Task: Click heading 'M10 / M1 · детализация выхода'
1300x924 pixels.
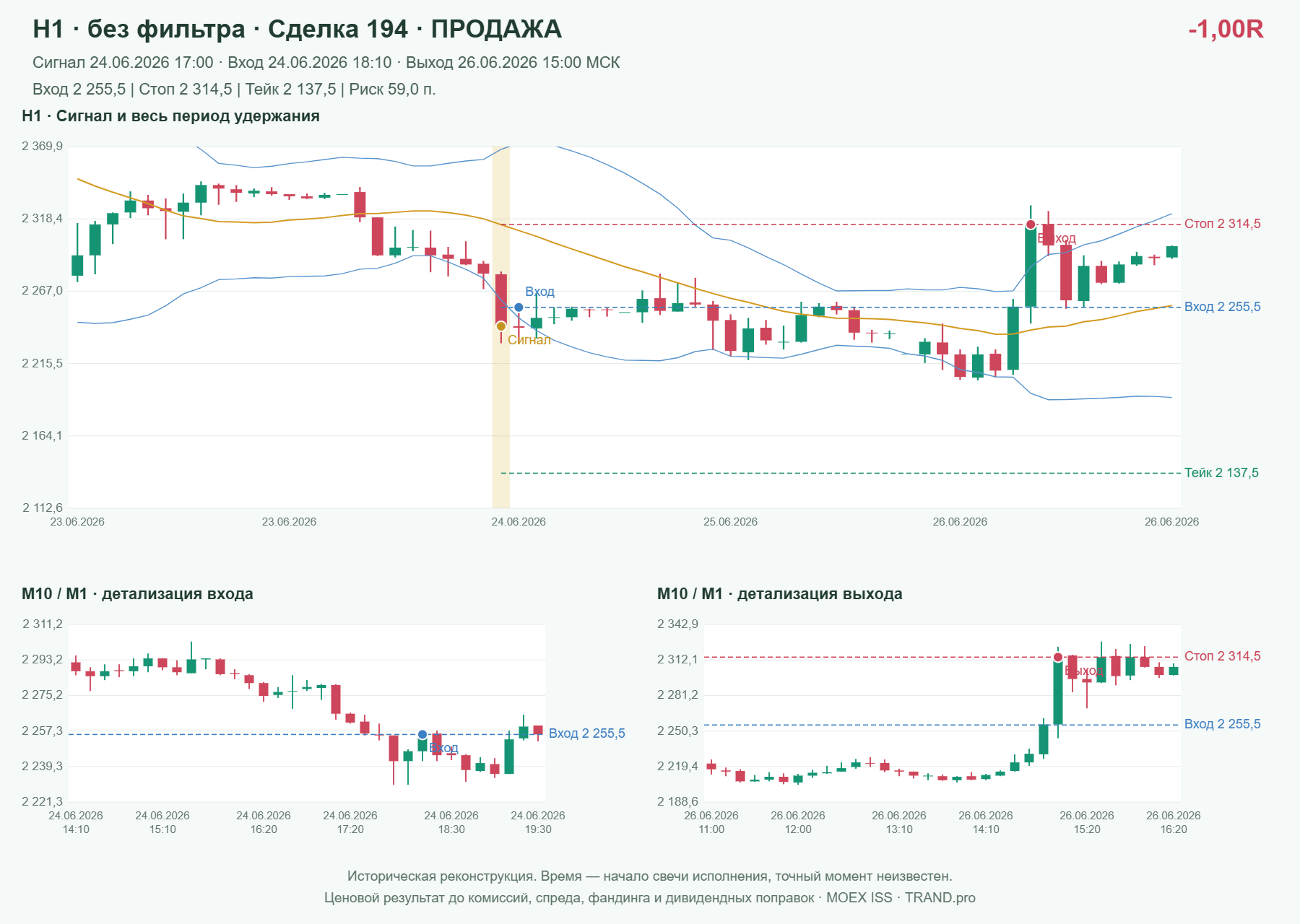Action: click(780, 594)
